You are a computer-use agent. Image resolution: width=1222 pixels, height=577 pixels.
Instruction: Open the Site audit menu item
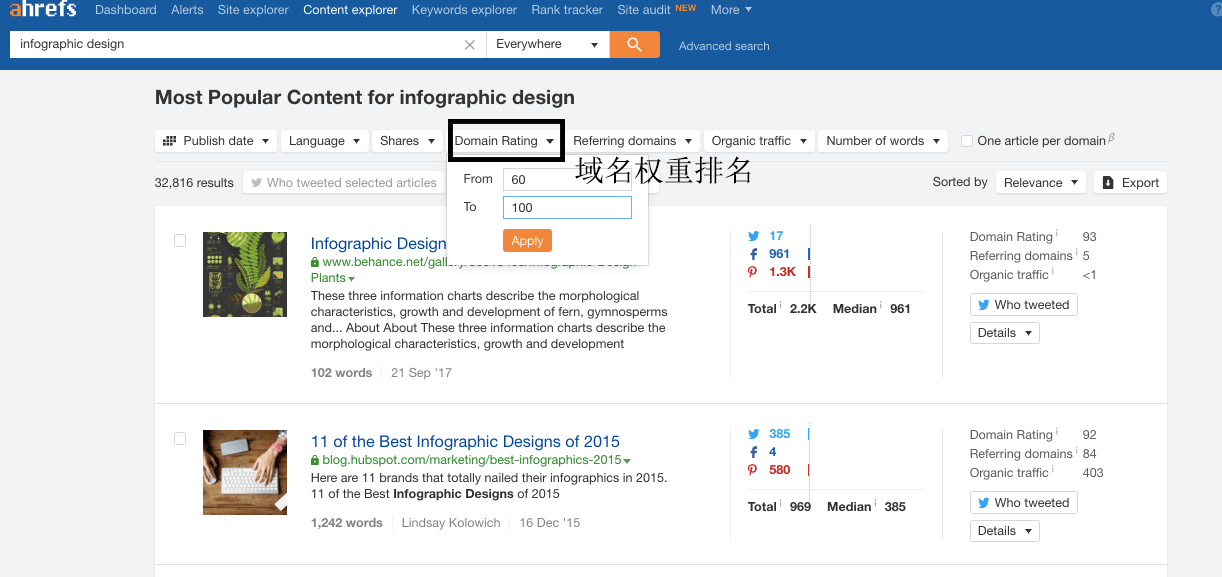click(x=643, y=10)
